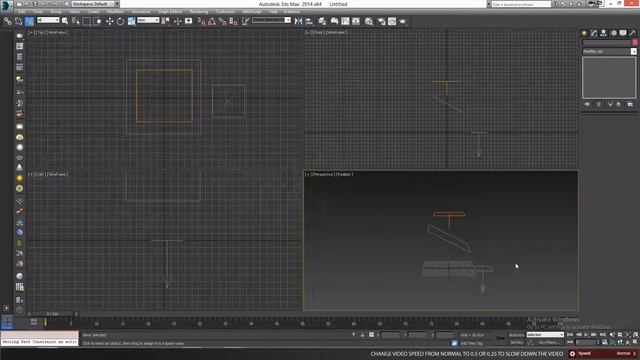Toggle Absolute Mode Transform Type-In icon
Screen dimensions: 640x360
(371, 335)
